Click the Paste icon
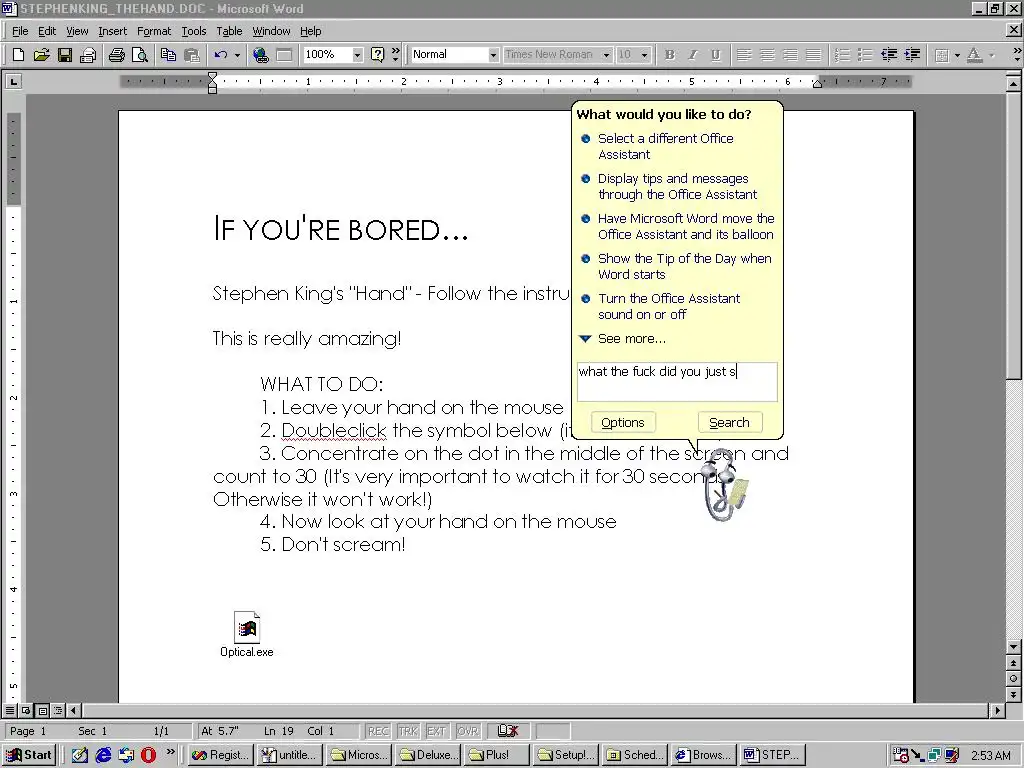This screenshot has width=1024, height=768. point(191,55)
